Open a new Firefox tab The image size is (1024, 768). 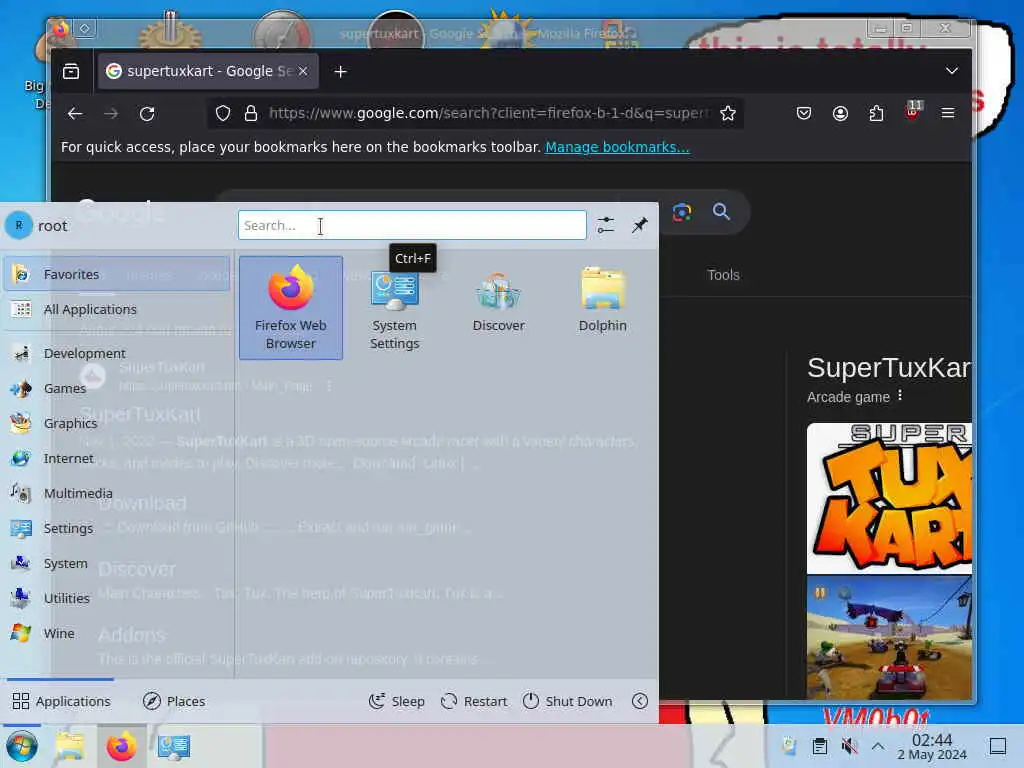pyautogui.click(x=340, y=72)
